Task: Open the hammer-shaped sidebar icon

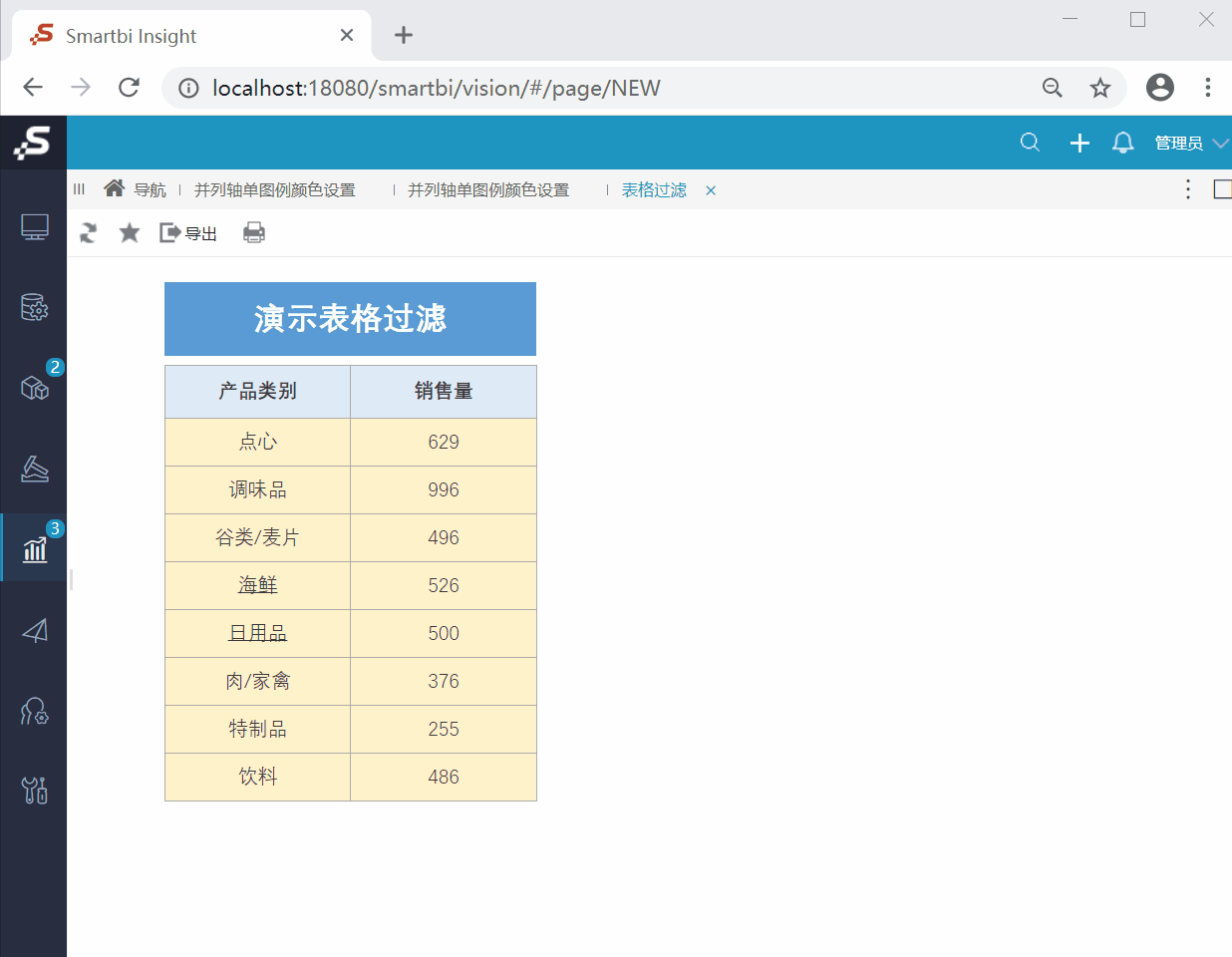Action: click(35, 469)
